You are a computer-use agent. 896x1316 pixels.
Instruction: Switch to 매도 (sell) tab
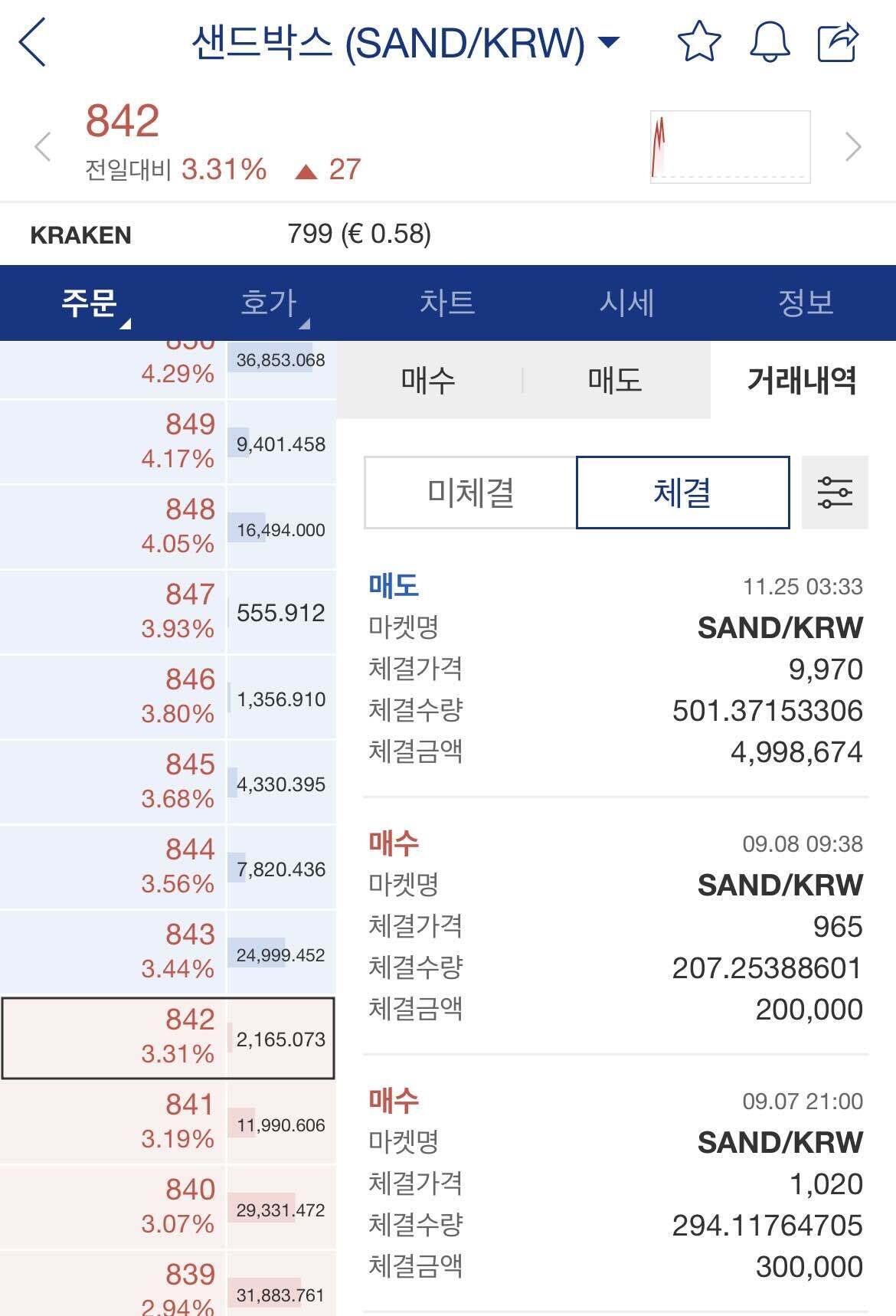point(614,381)
